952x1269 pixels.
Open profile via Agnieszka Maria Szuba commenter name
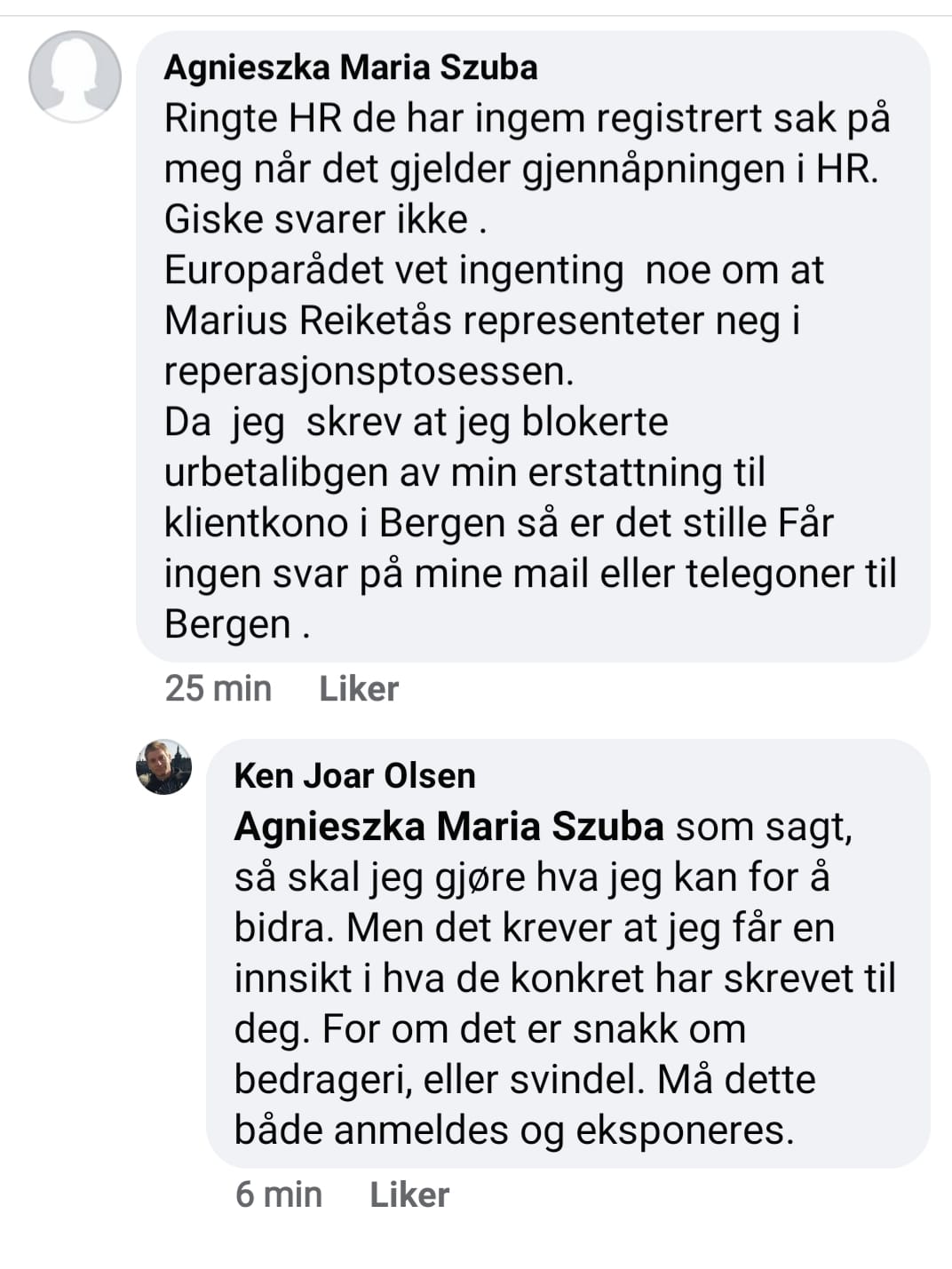pos(351,67)
